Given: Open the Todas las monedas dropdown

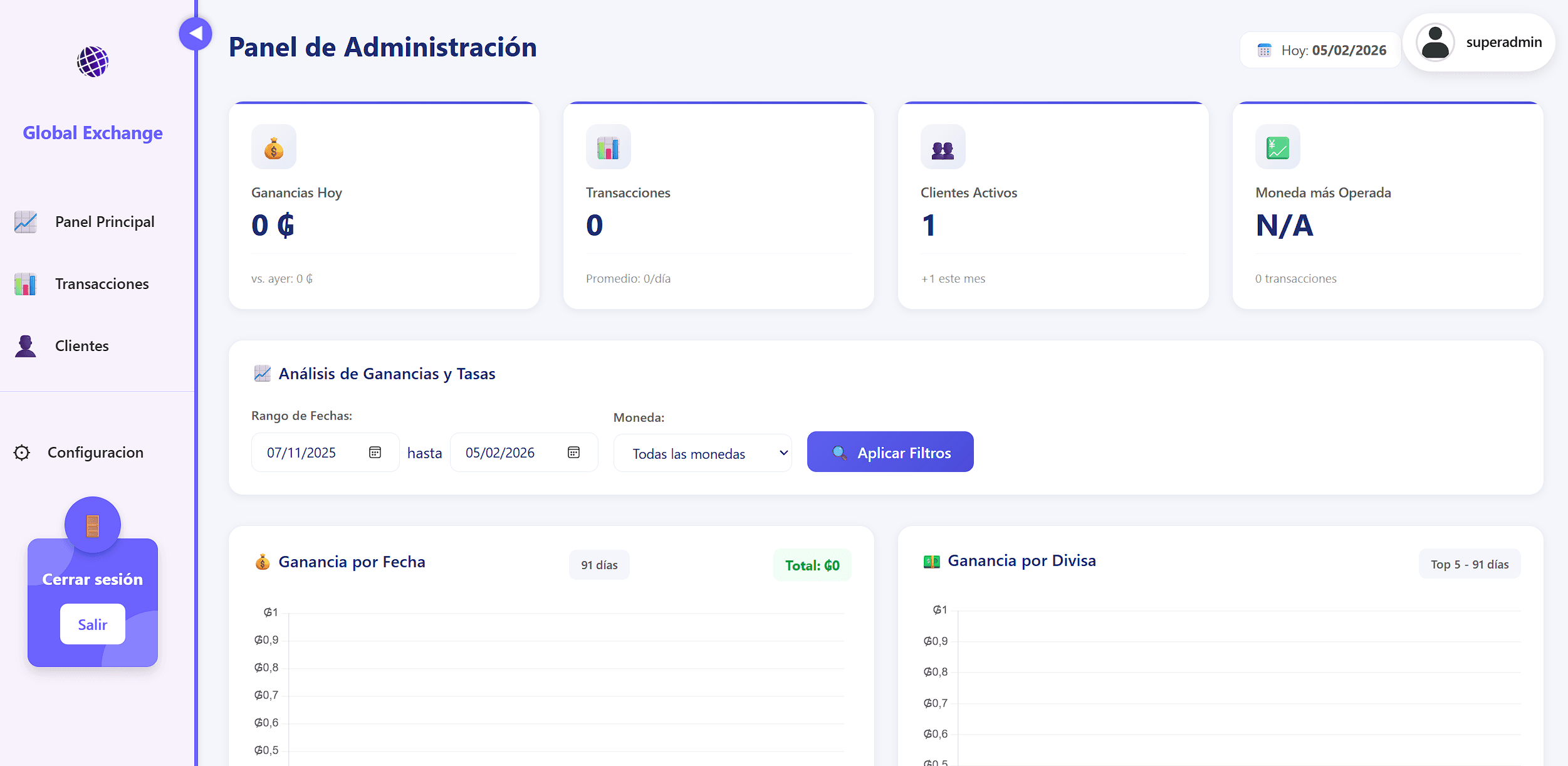Looking at the screenshot, I should 703,453.
